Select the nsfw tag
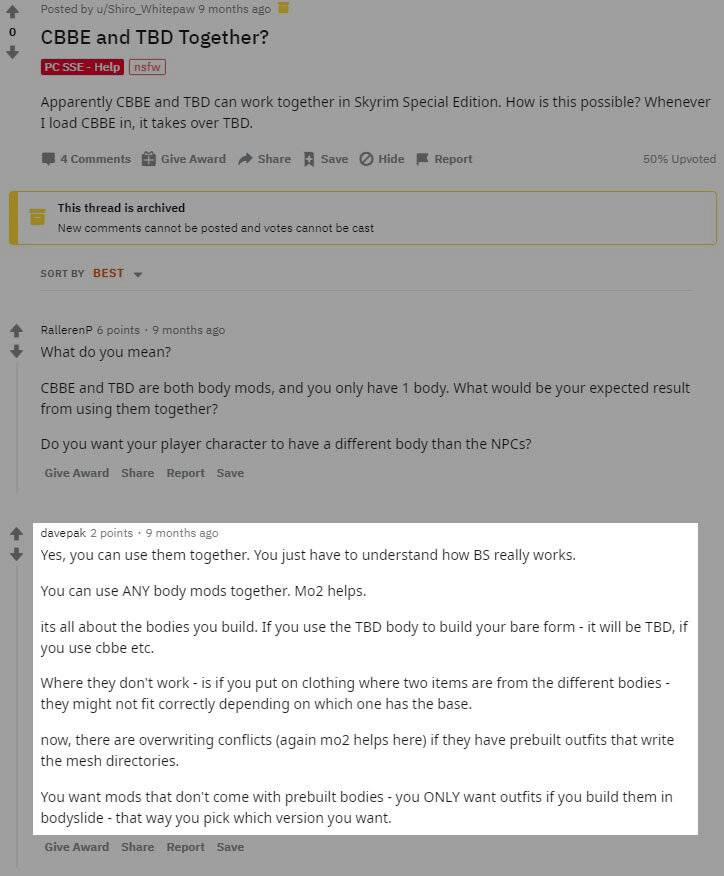Viewport: 724px width, 876px height. coord(147,67)
